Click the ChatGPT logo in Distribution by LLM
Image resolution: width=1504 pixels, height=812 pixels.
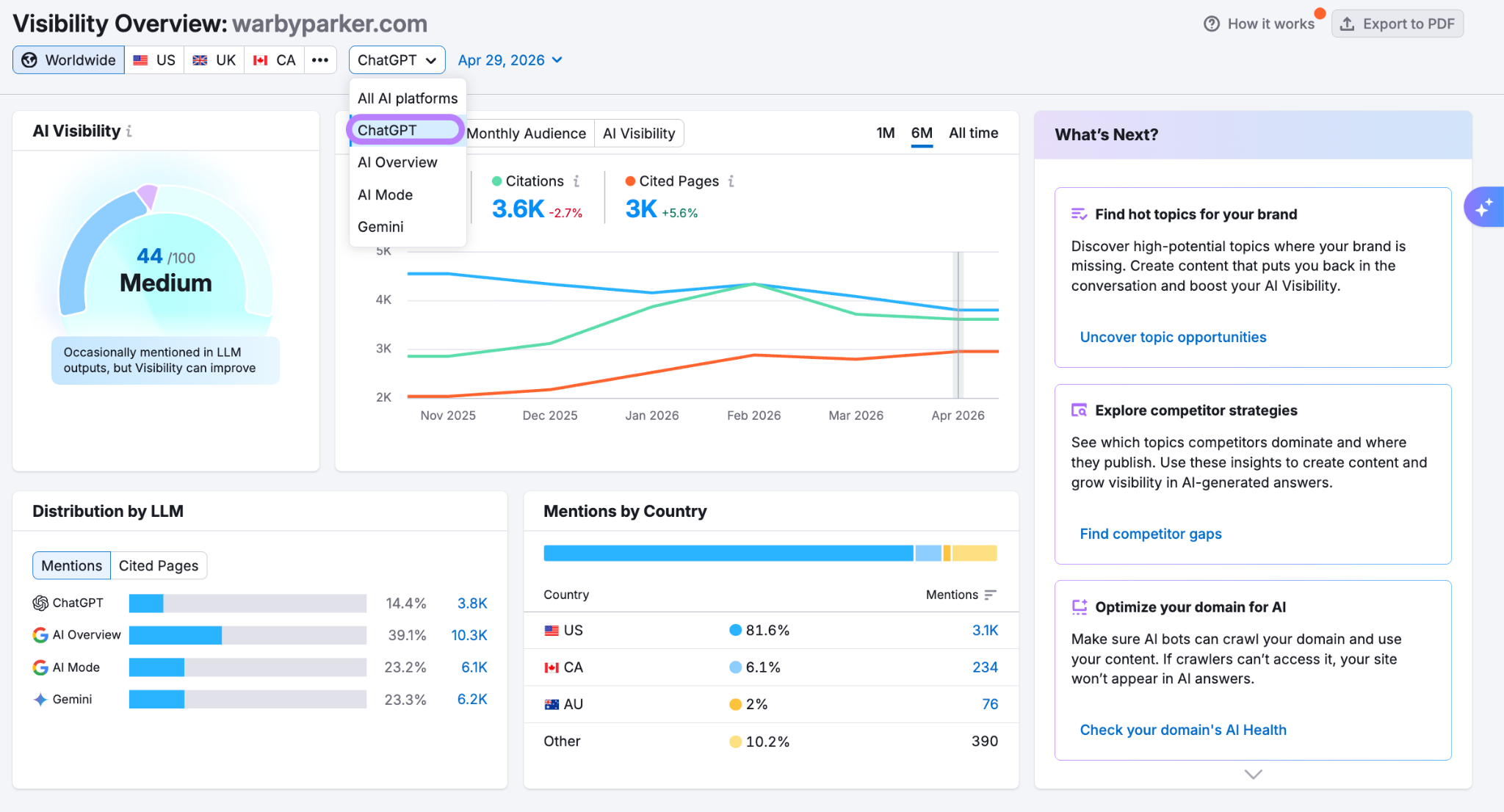click(x=40, y=603)
